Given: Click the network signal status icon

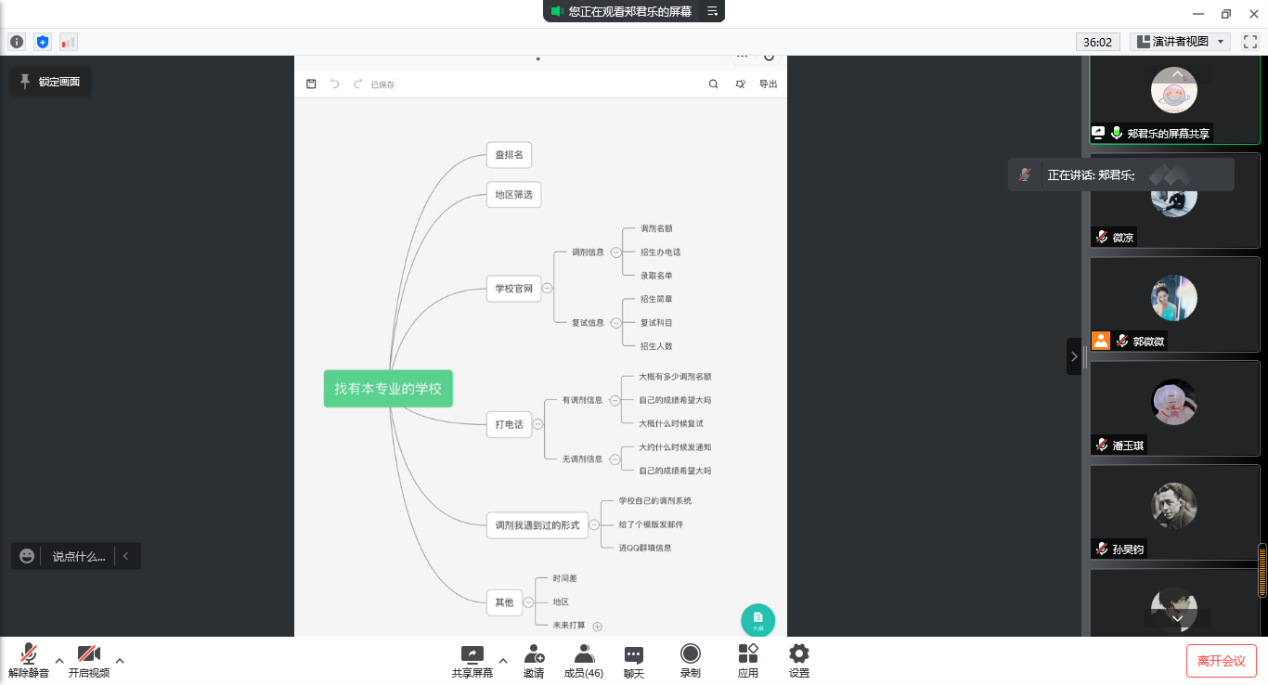Looking at the screenshot, I should click(x=68, y=42).
